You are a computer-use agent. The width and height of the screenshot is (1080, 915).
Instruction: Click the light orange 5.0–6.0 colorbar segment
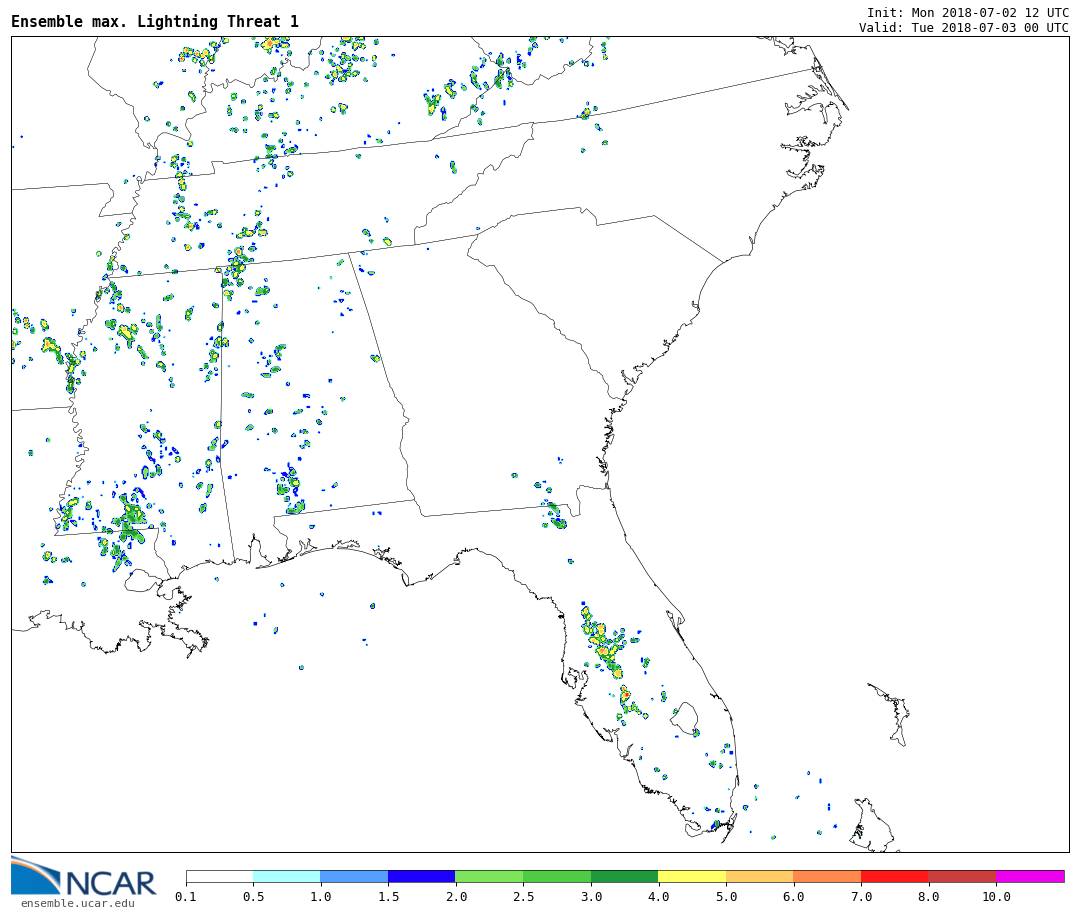tap(759, 876)
